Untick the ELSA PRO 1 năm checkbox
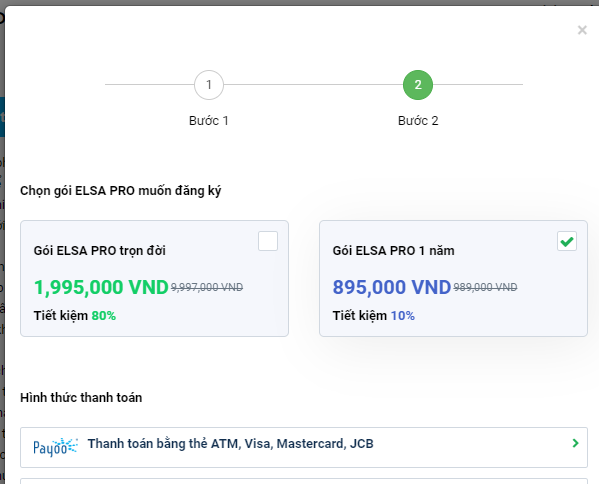The width and height of the screenshot is (599, 484). pyautogui.click(x=567, y=241)
